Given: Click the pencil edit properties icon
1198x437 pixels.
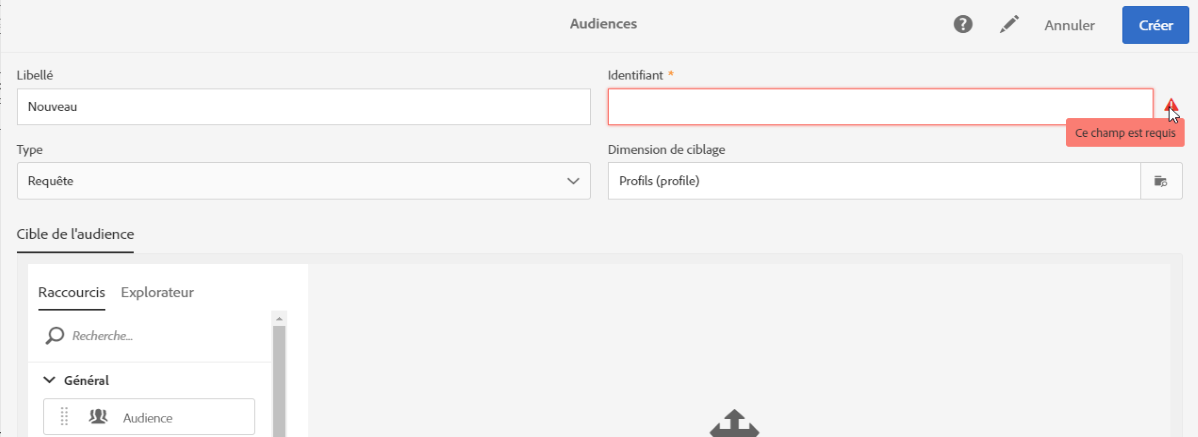Looking at the screenshot, I should coord(1009,24).
